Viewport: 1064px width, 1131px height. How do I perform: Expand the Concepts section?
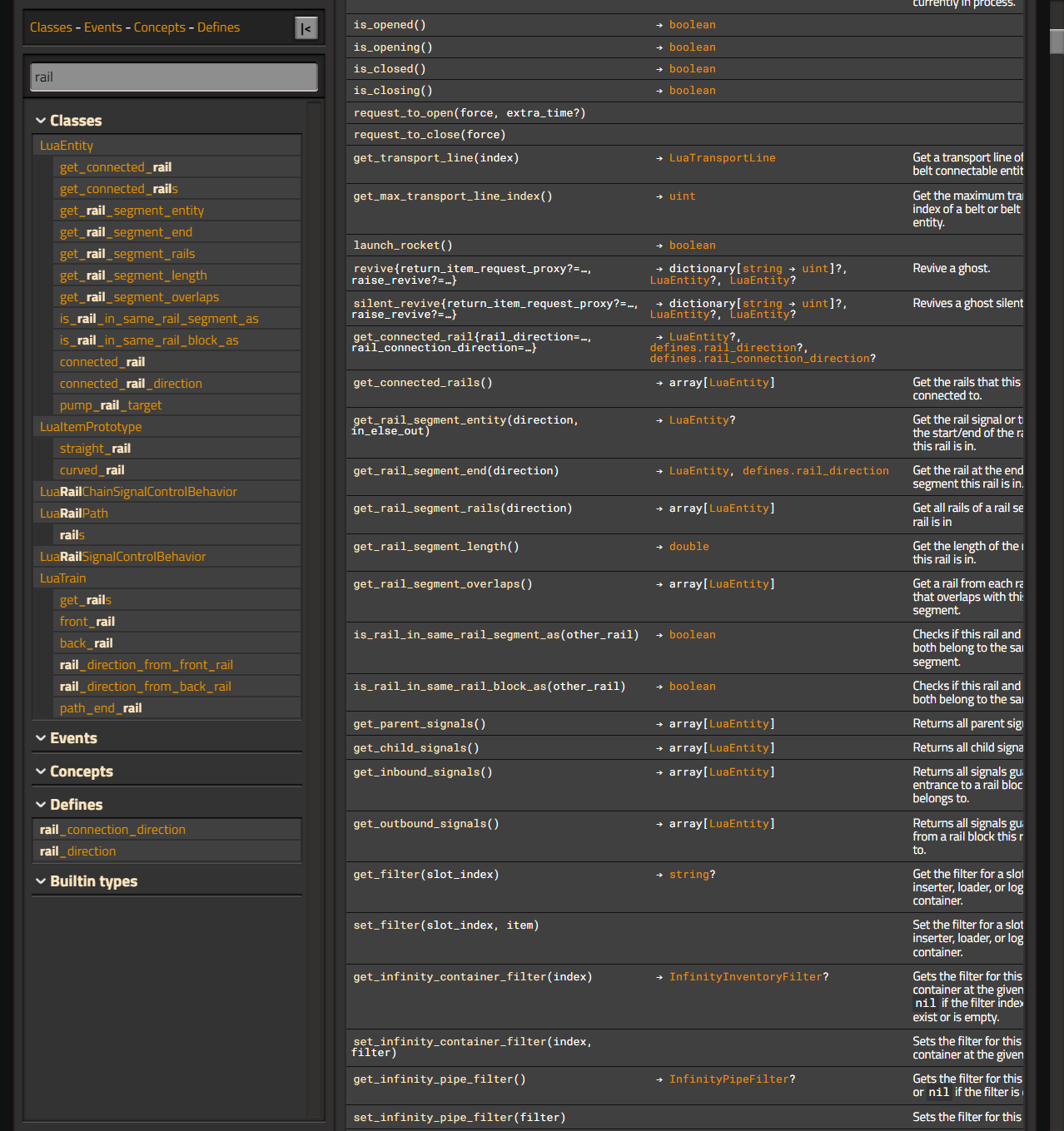[x=74, y=771]
